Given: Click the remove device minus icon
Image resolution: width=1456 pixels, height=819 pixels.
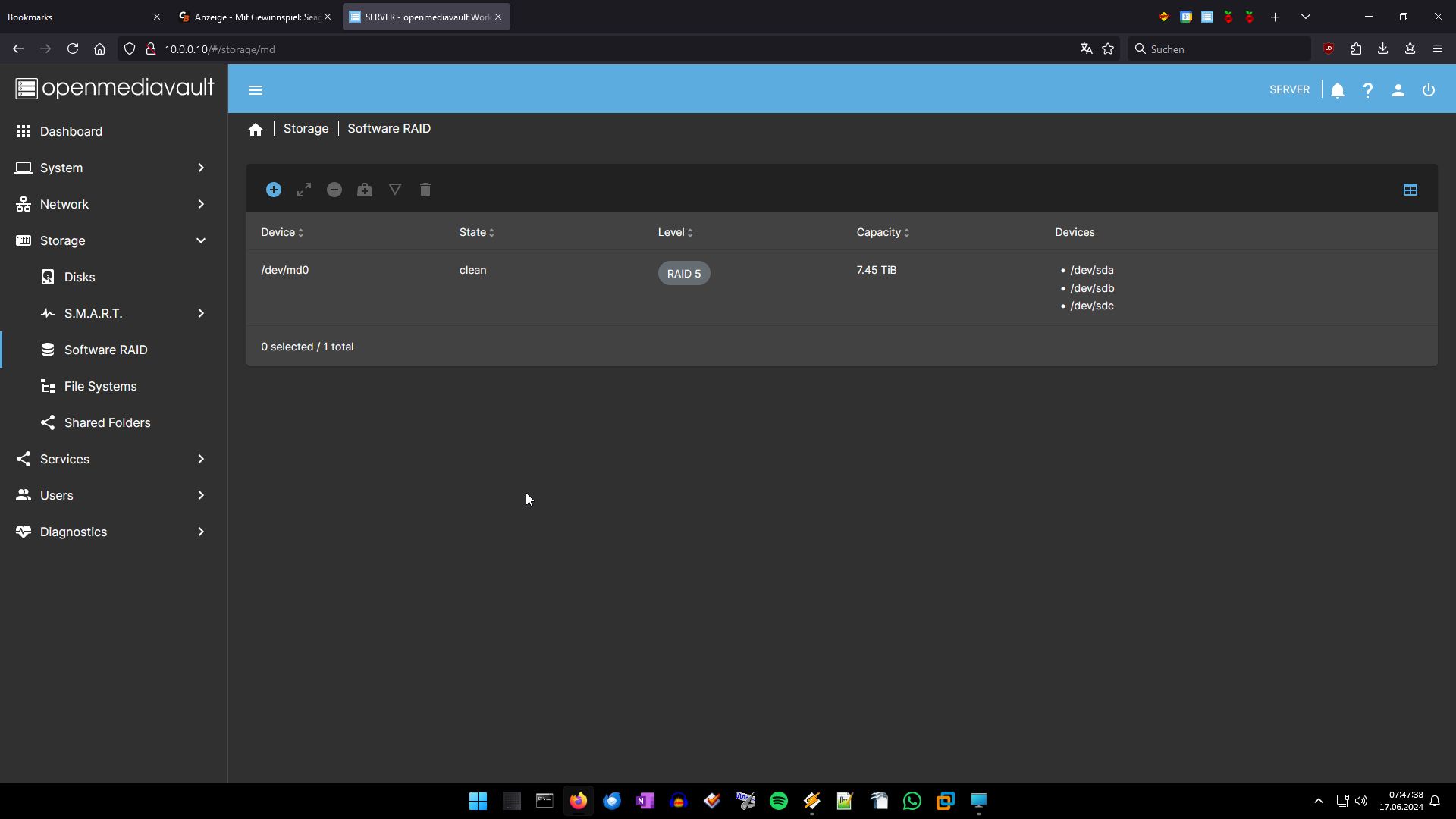Looking at the screenshot, I should point(334,190).
